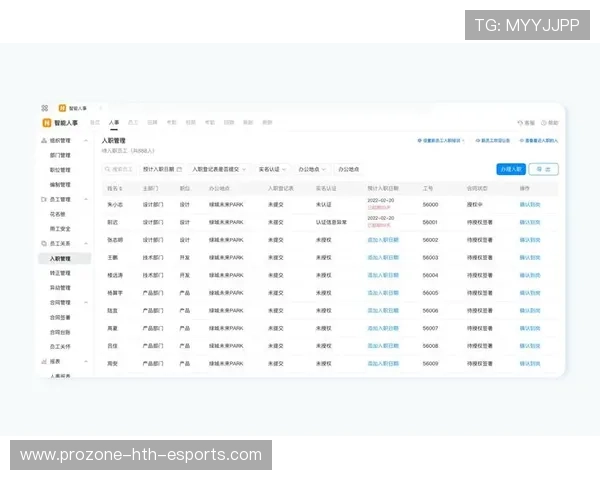The width and height of the screenshot is (600, 480).
Task: Click 添加入职日期 for employee 56008
Action: tap(383, 346)
